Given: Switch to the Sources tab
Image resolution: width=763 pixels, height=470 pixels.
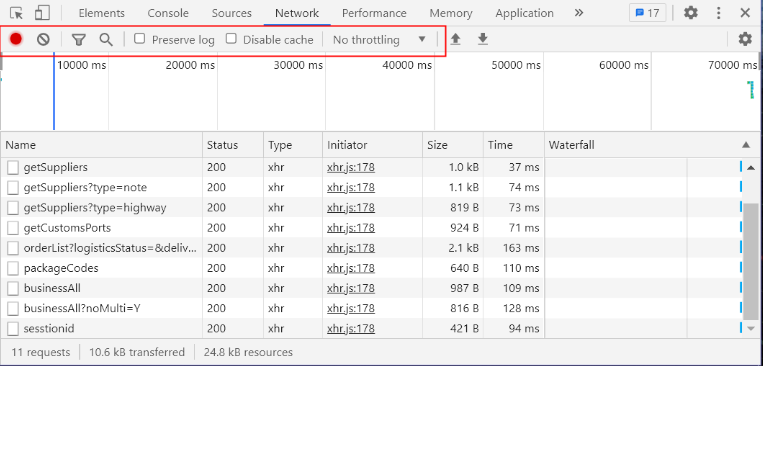Looking at the screenshot, I should click(232, 13).
